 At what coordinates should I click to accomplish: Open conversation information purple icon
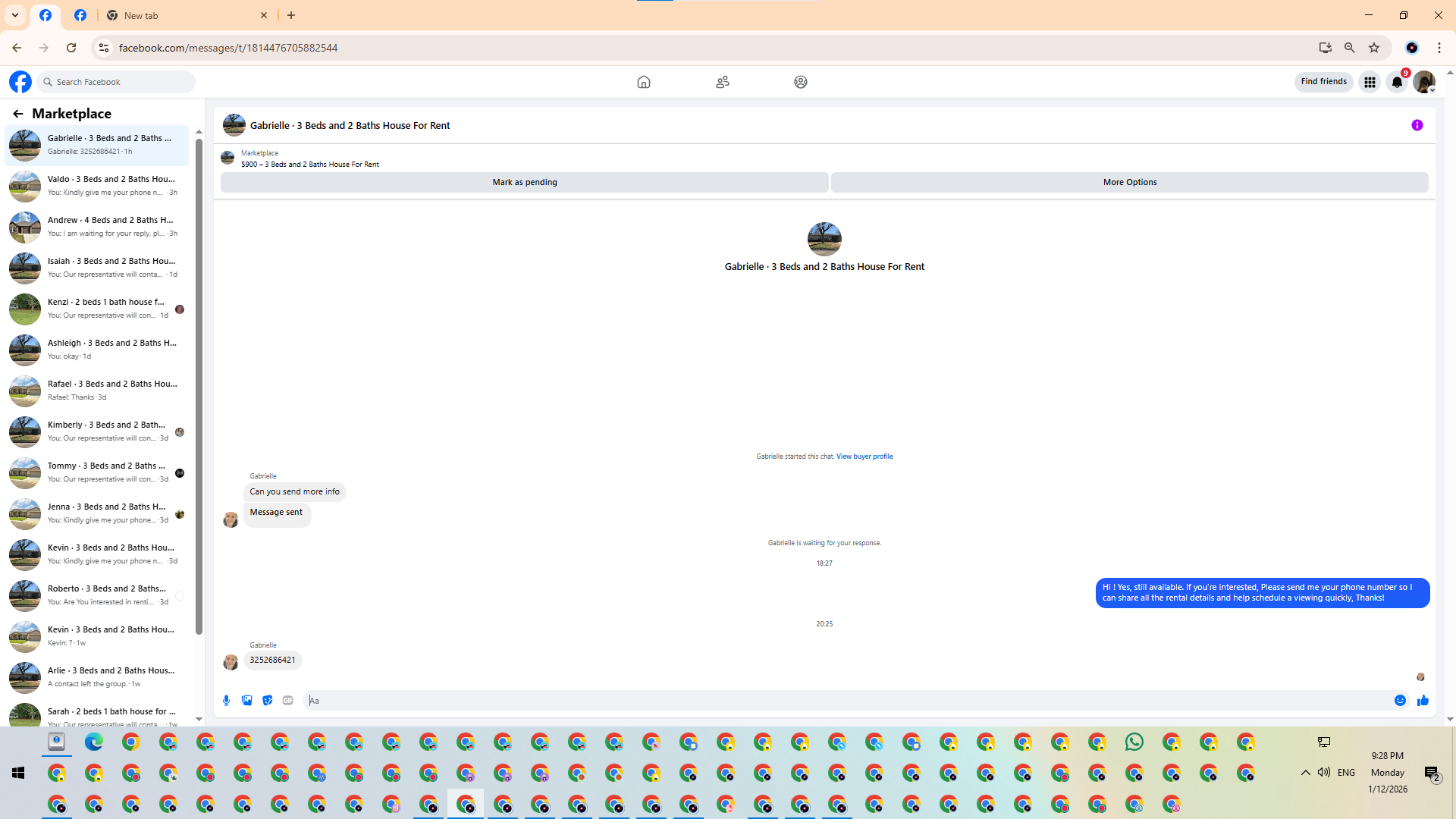pos(1417,125)
